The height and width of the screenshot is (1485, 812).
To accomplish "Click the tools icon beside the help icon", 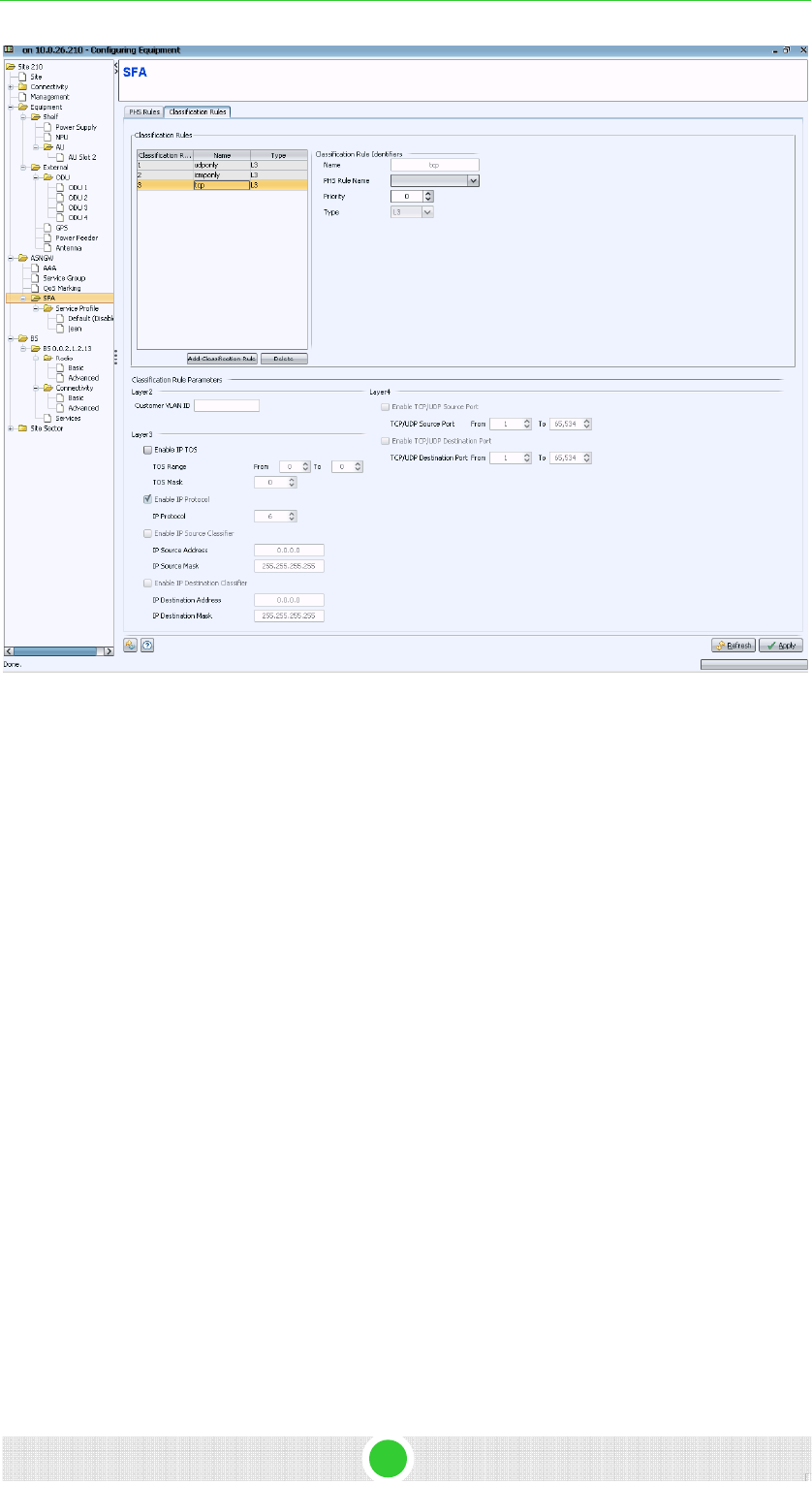I will (x=130, y=645).
